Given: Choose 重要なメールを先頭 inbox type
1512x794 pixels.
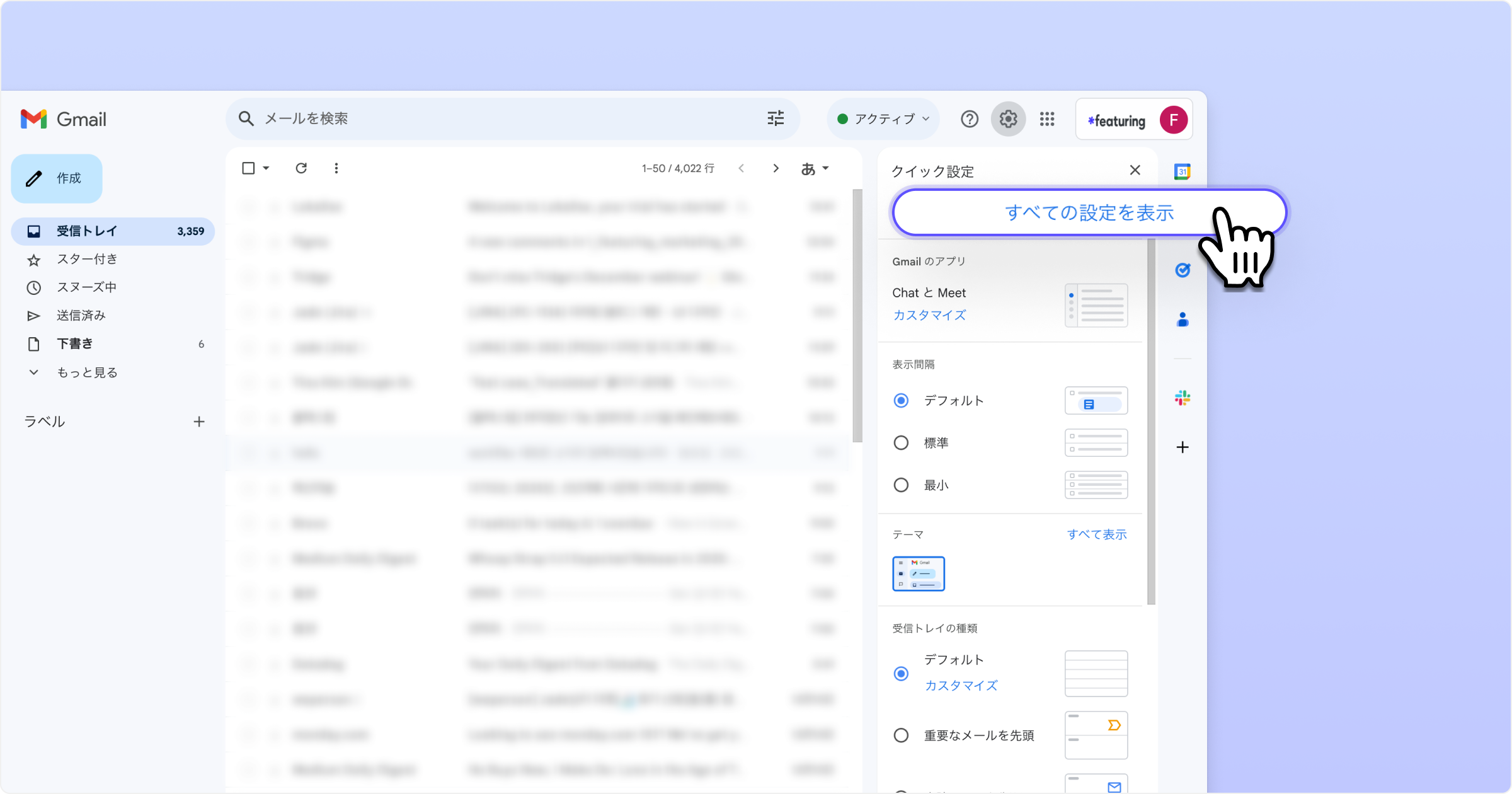Looking at the screenshot, I should point(902,735).
